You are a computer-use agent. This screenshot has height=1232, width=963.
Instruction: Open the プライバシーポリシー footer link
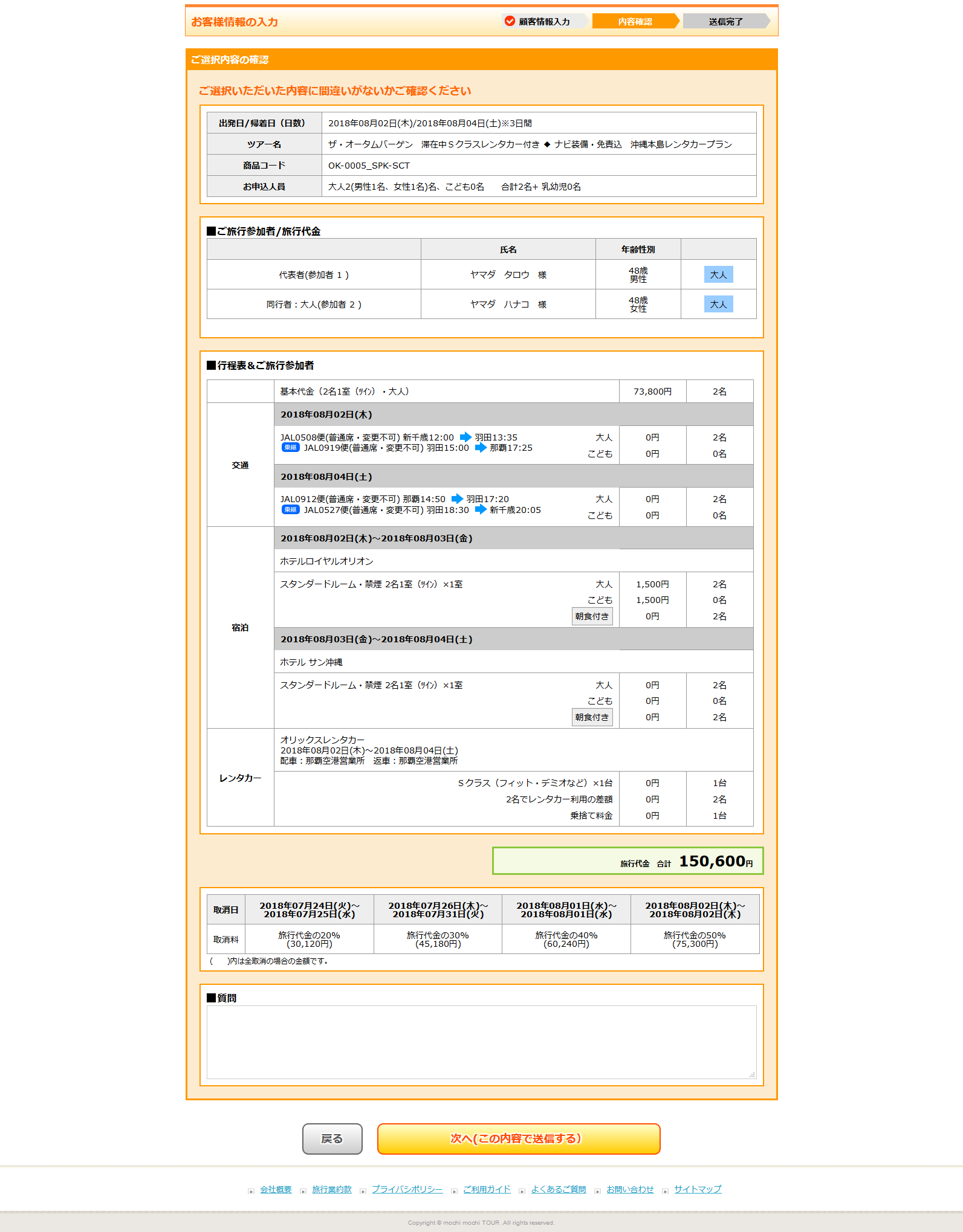[x=407, y=1189]
